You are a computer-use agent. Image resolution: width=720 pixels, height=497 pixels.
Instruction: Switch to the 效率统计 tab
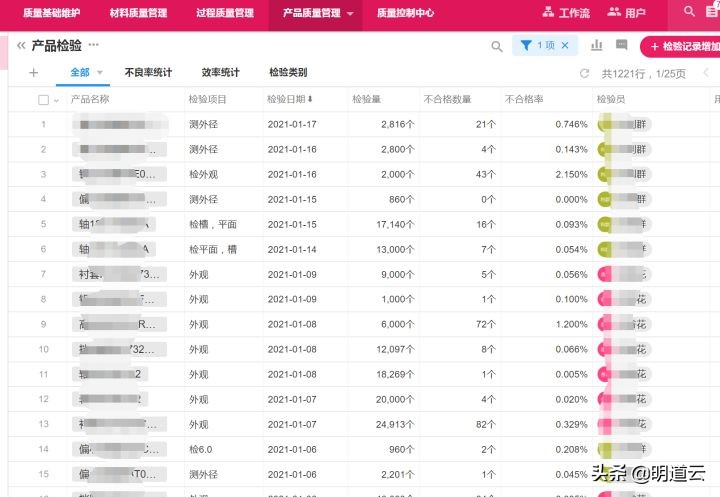click(x=220, y=72)
